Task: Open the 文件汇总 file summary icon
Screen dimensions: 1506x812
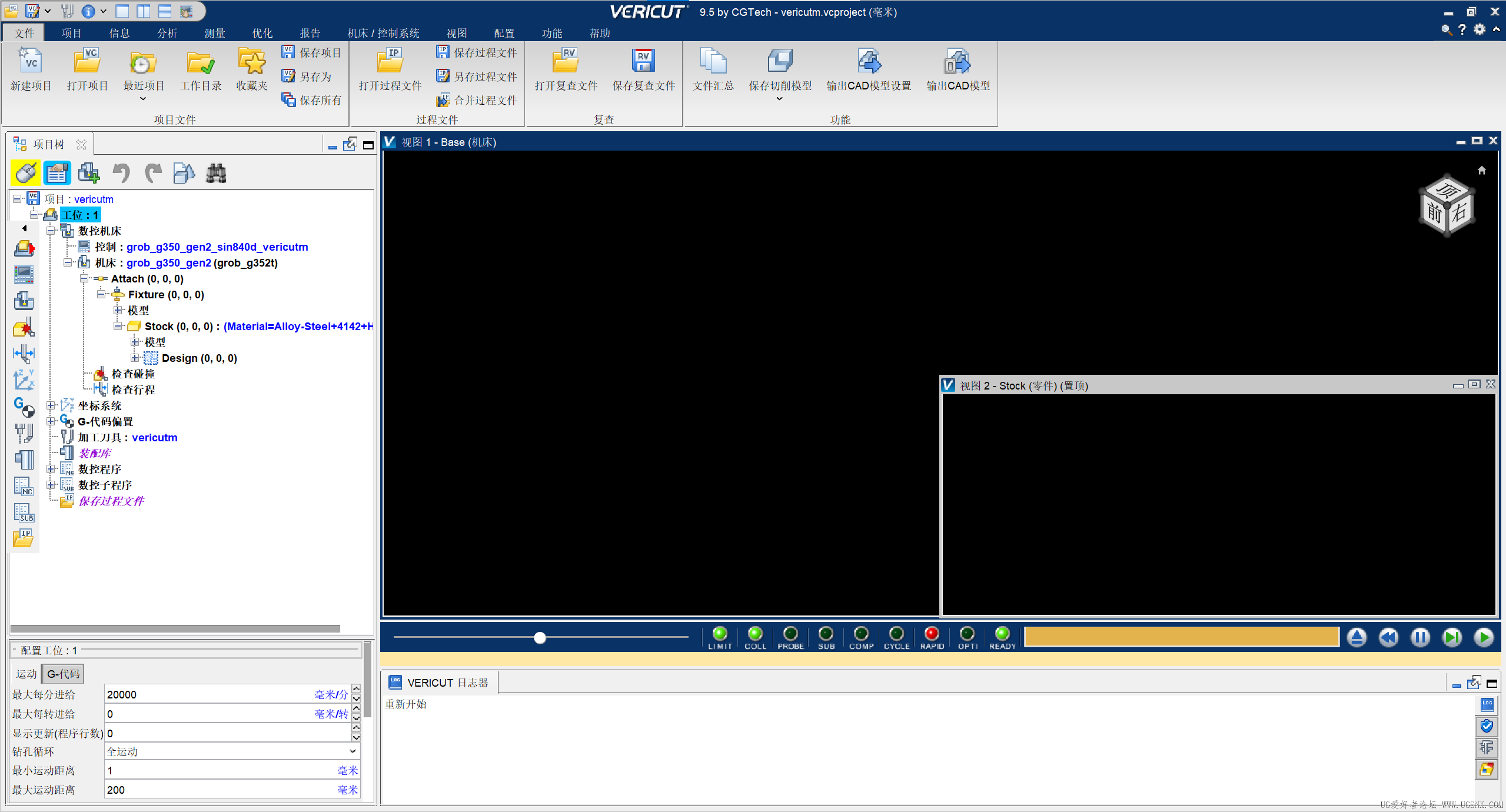Action: point(713,62)
